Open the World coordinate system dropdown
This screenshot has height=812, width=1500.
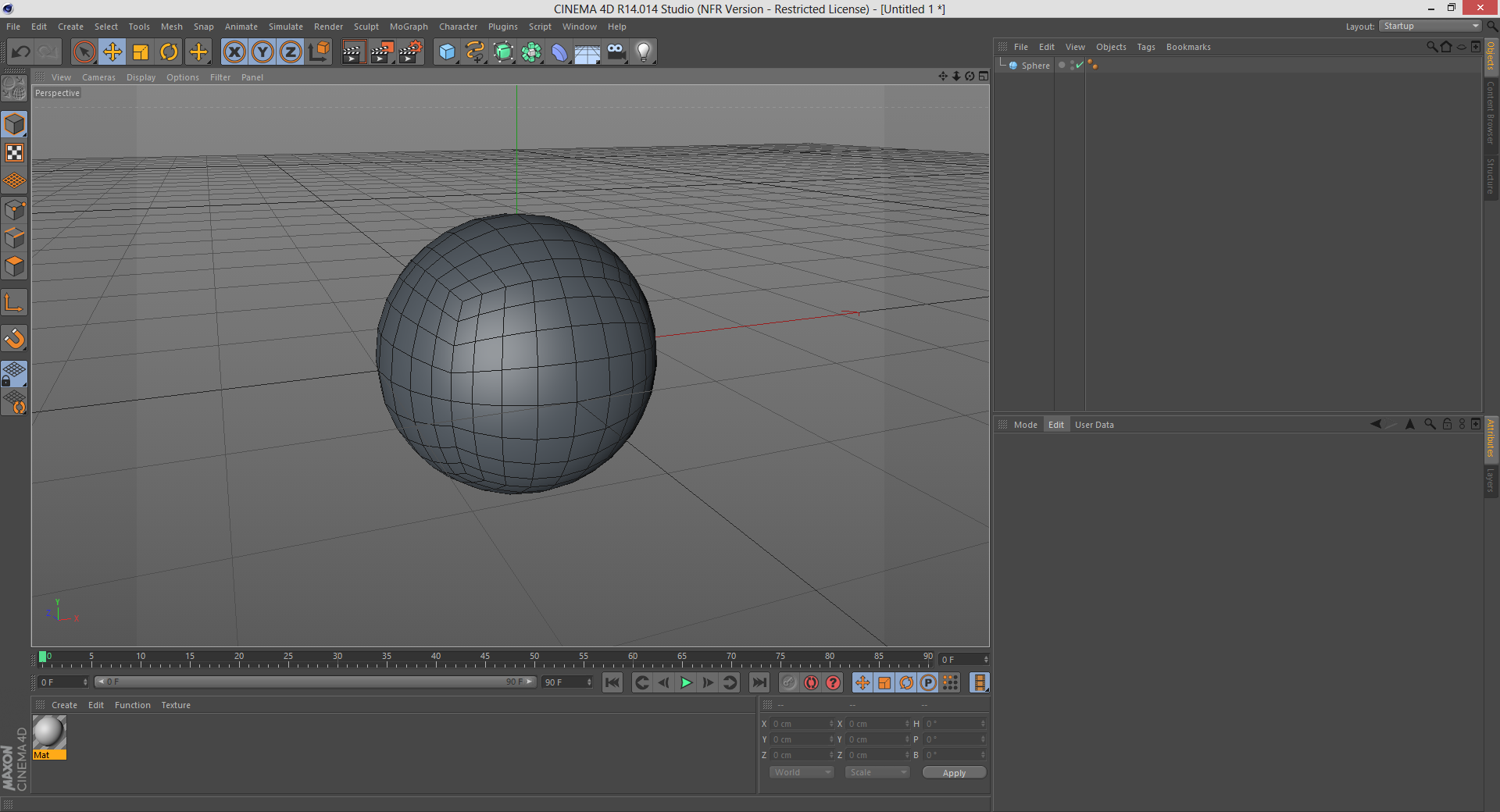point(800,772)
